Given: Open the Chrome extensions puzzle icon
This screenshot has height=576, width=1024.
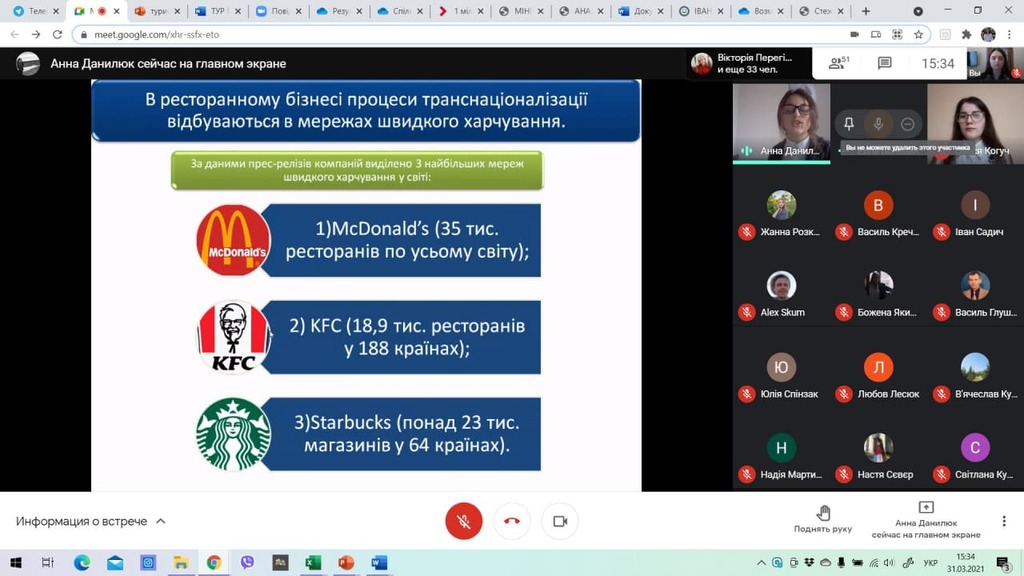Looking at the screenshot, I should point(966,34).
